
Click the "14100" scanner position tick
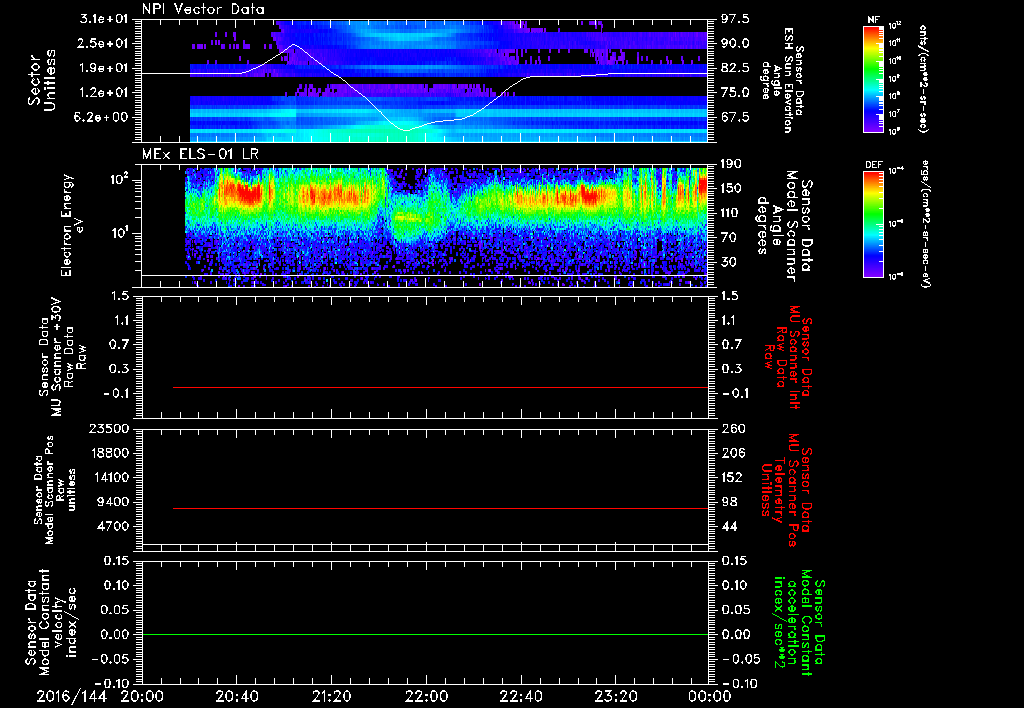(108, 477)
